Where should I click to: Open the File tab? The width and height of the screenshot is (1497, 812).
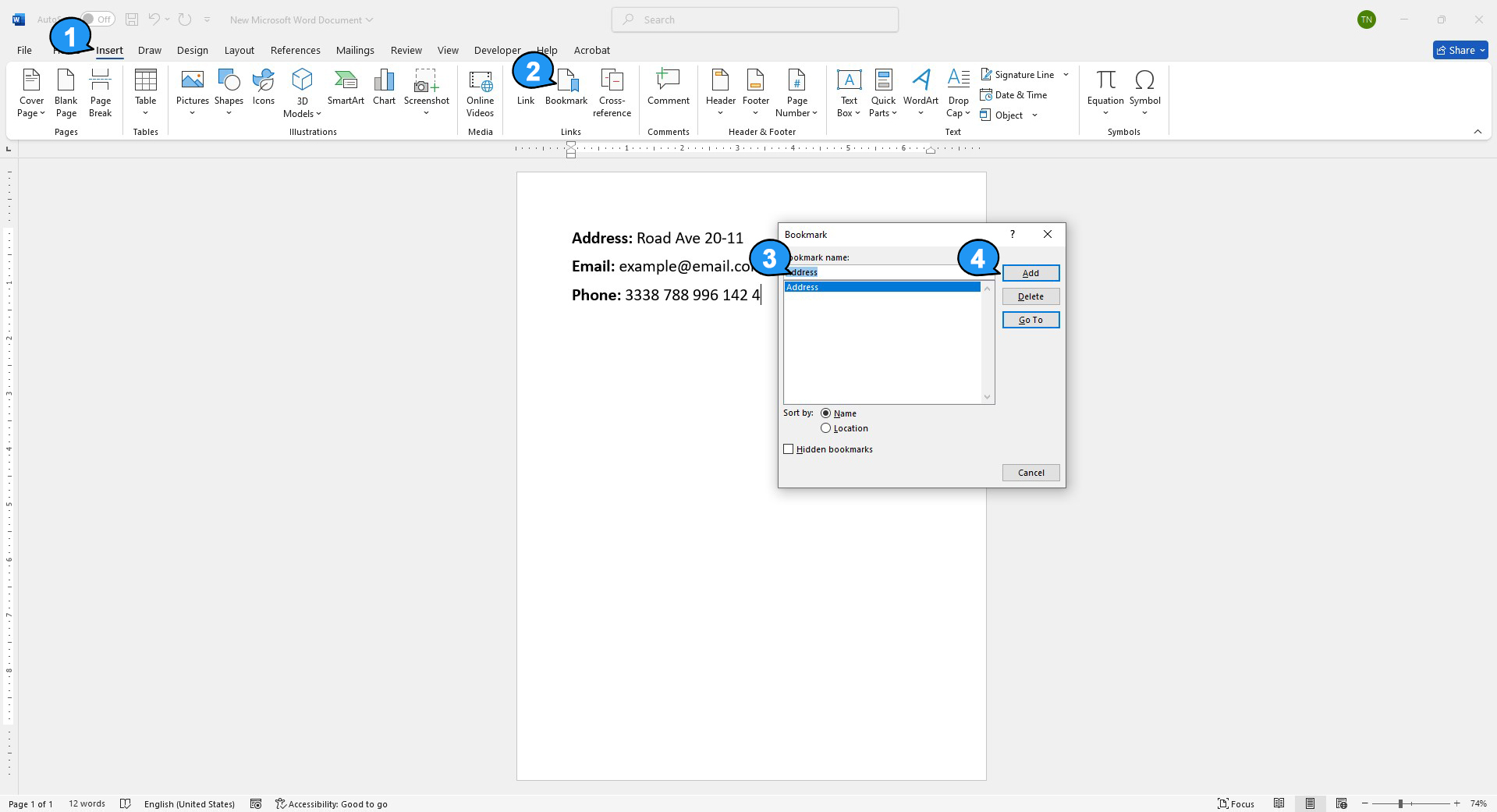click(x=25, y=50)
